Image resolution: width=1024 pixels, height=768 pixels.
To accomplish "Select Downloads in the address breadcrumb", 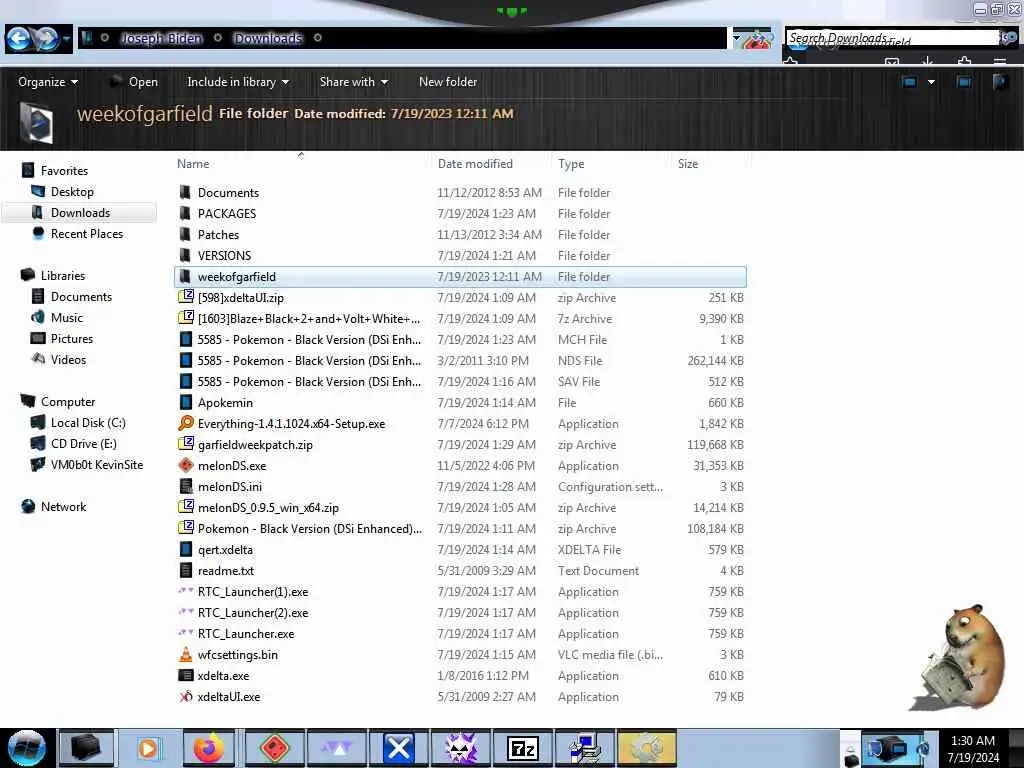I will pos(268,38).
